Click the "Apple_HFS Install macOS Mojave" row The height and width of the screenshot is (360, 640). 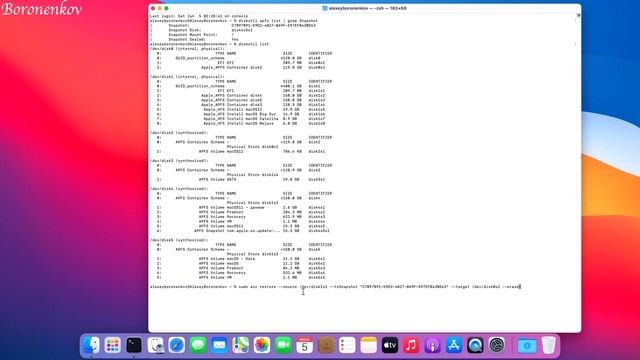point(241,123)
